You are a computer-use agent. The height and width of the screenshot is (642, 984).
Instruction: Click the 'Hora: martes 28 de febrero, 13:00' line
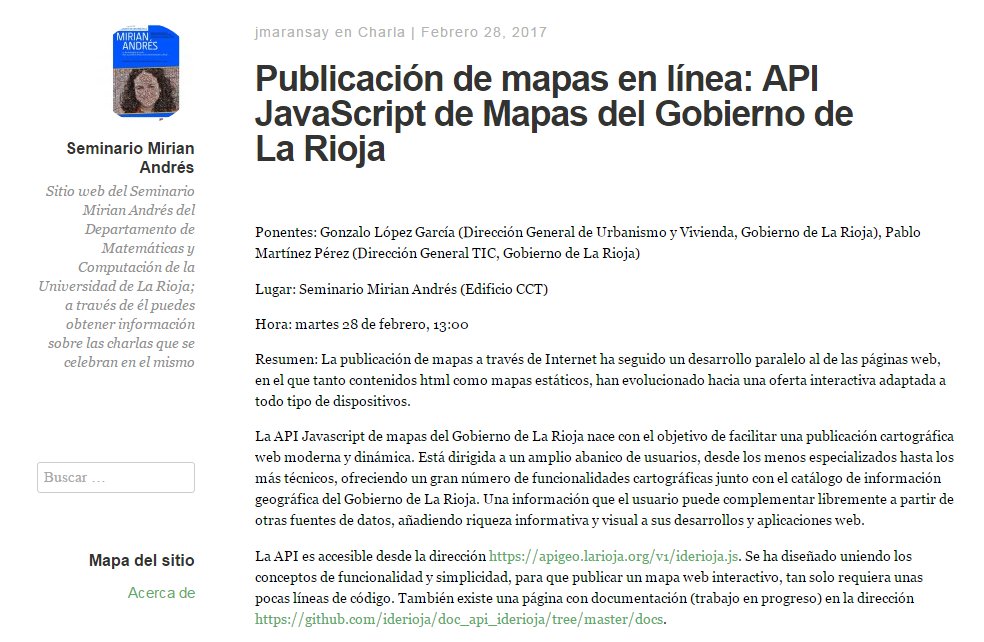point(361,324)
